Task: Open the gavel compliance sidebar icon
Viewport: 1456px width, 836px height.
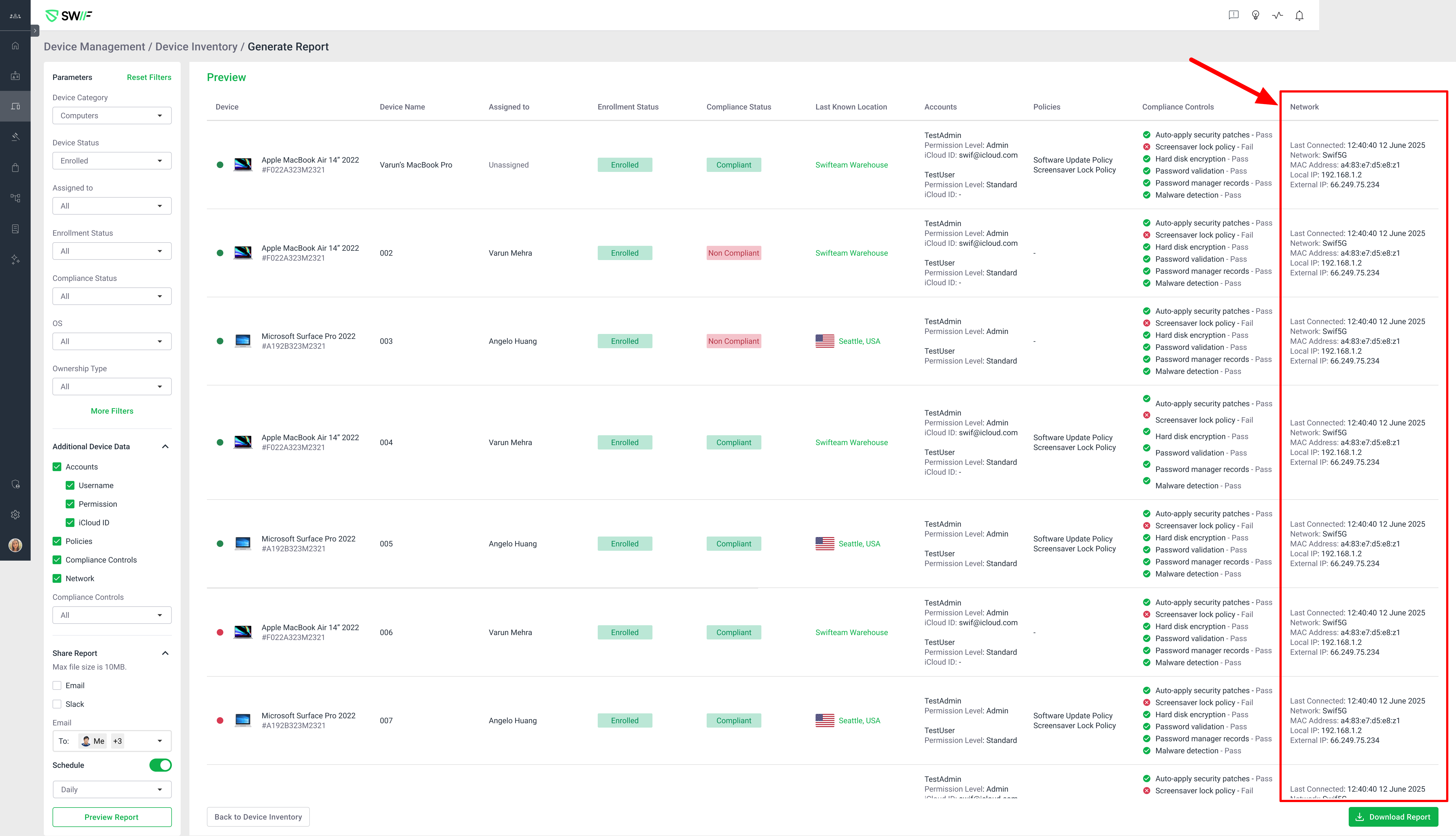Action: click(x=16, y=137)
